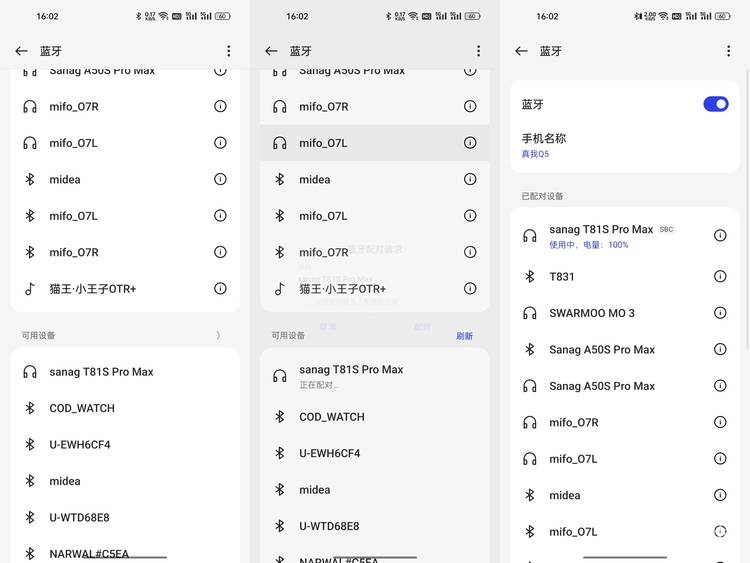Left screen: info for Bluetooth-icon mifo_O7L

[x=220, y=216]
